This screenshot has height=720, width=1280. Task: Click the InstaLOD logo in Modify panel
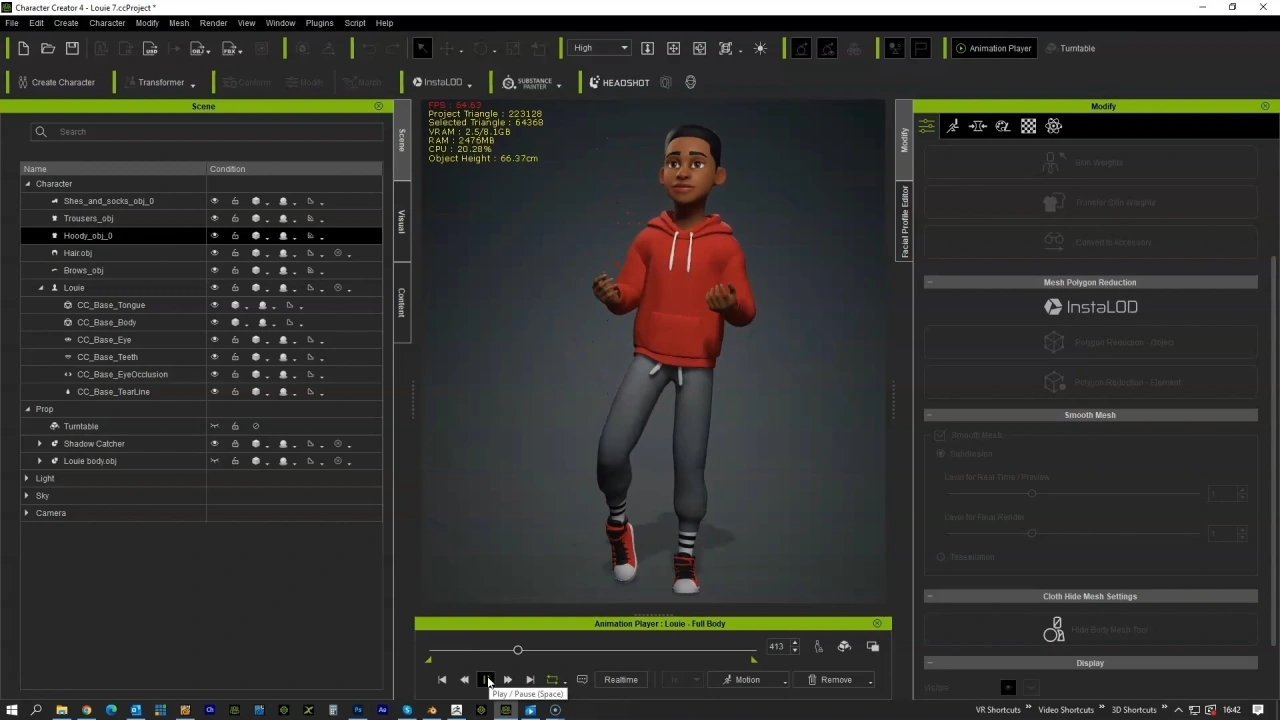click(x=1090, y=307)
